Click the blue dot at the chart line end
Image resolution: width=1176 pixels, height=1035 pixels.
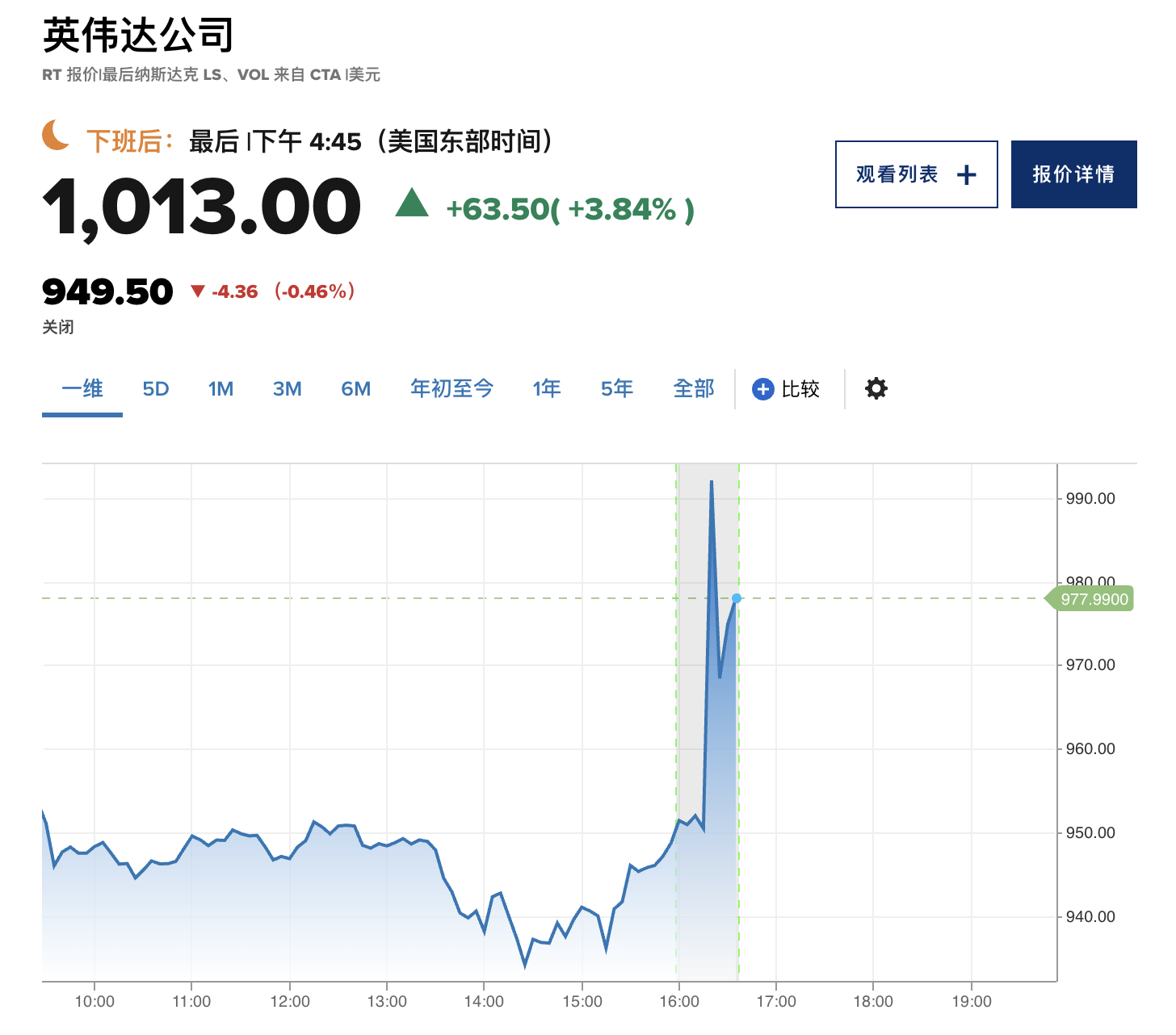pos(737,598)
